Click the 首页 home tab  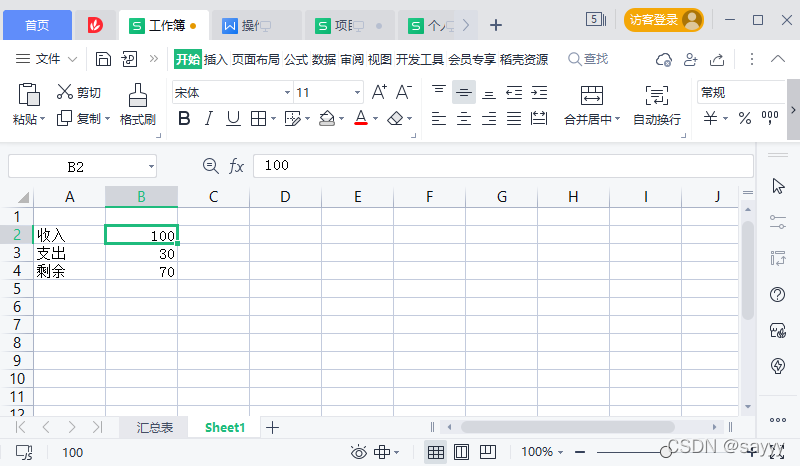click(37, 25)
